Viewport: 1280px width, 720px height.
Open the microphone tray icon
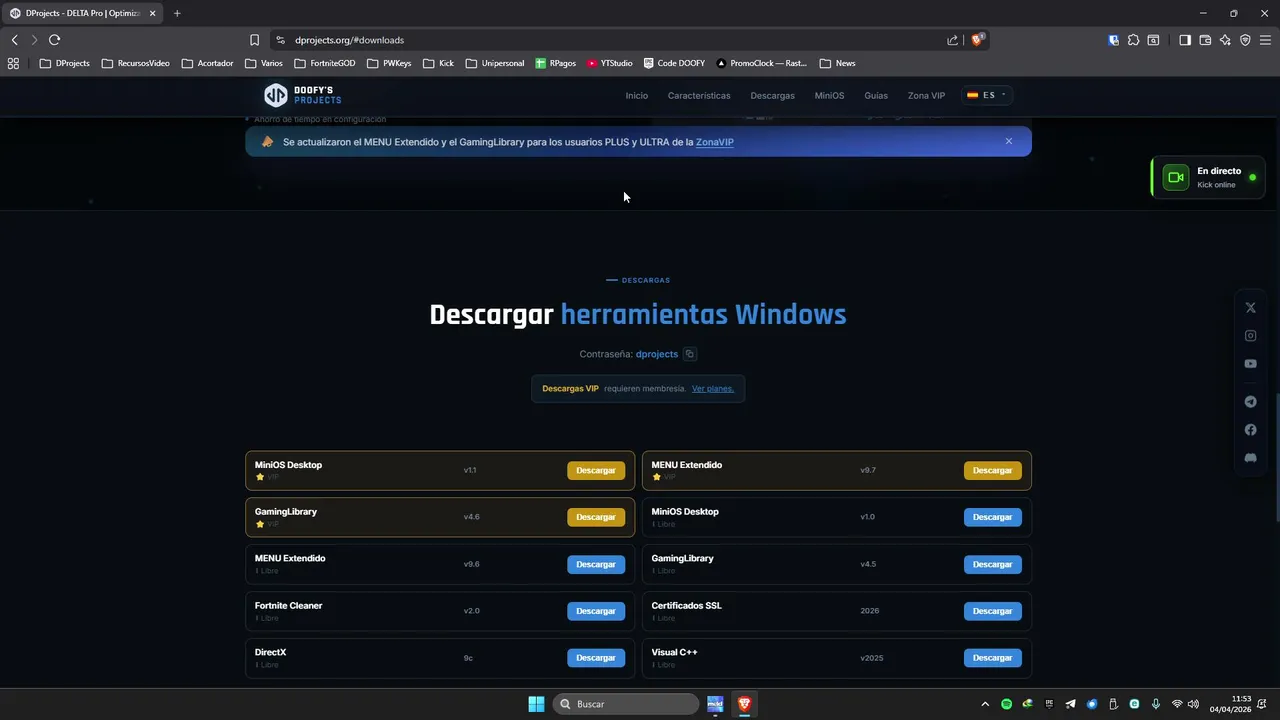[x=1156, y=704]
